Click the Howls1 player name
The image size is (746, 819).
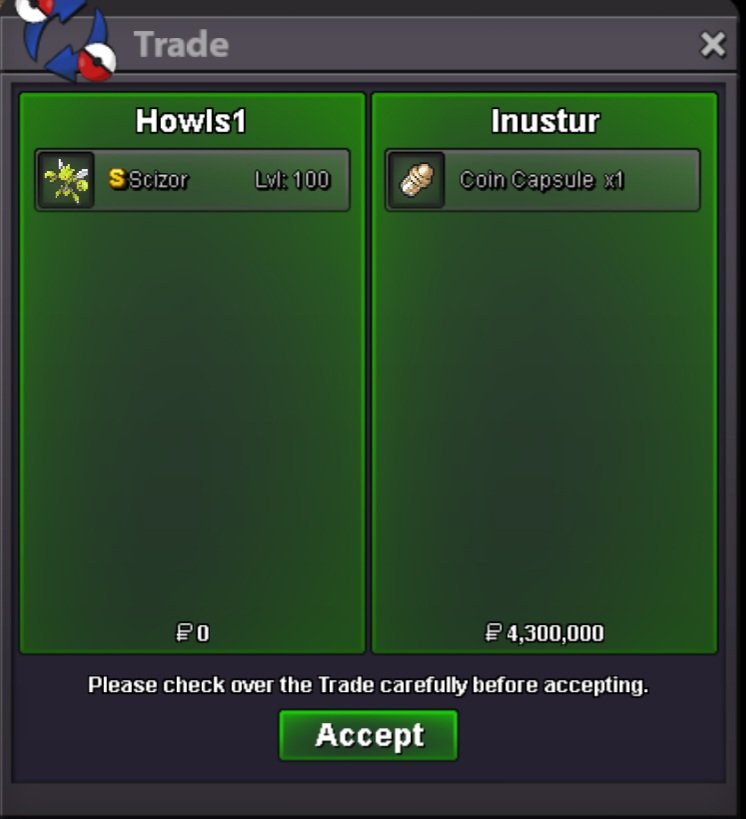[191, 121]
